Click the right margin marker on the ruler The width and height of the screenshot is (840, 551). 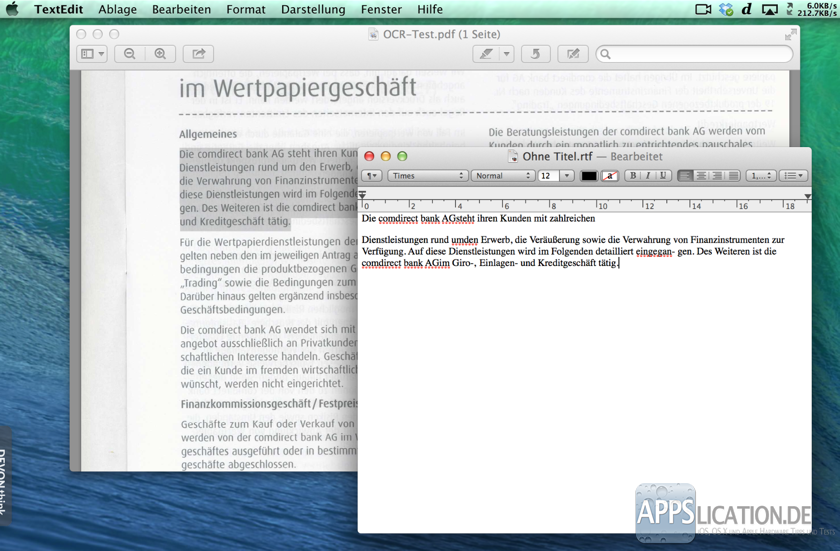[x=807, y=197]
